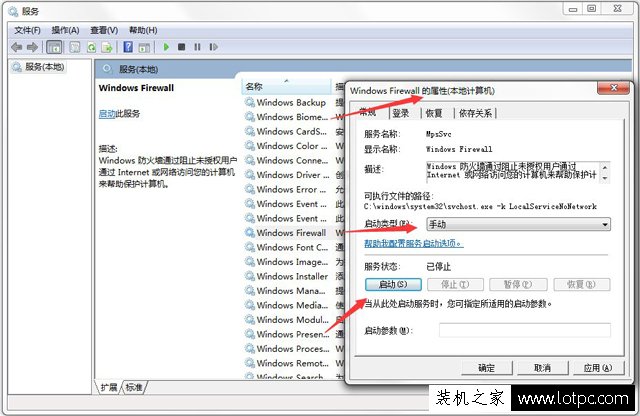
Task: Select Windows Image... service row
Action: (x=291, y=262)
